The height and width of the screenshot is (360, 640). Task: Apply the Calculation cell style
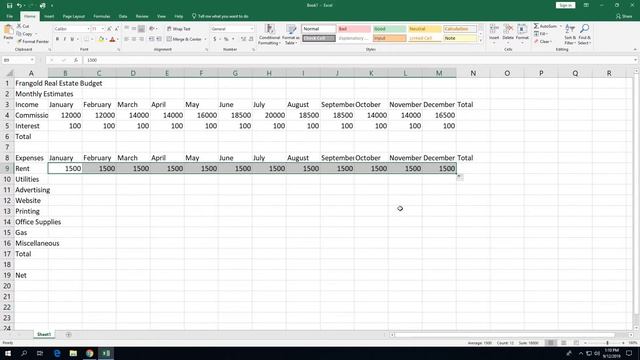[x=460, y=29]
